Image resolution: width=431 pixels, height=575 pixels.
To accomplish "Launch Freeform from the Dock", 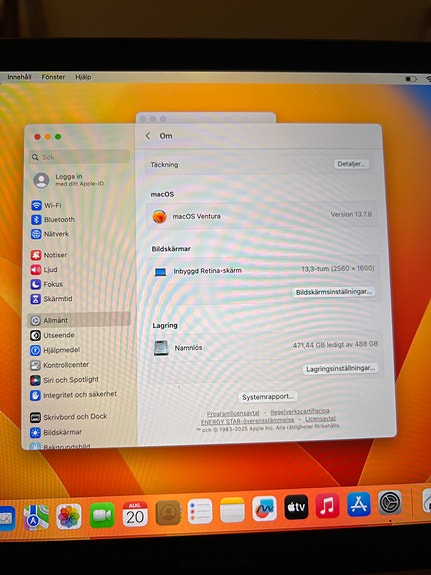I will pos(264,508).
